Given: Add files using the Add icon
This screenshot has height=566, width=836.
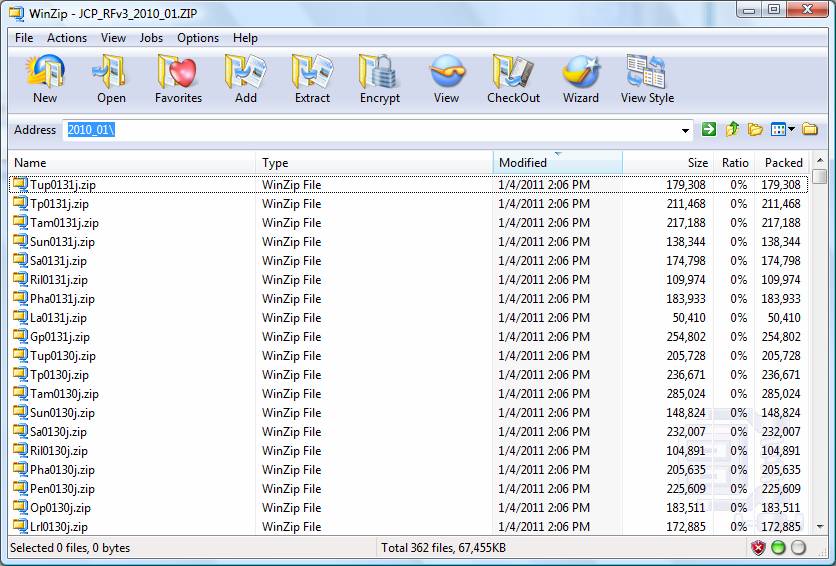Looking at the screenshot, I should point(245,71).
